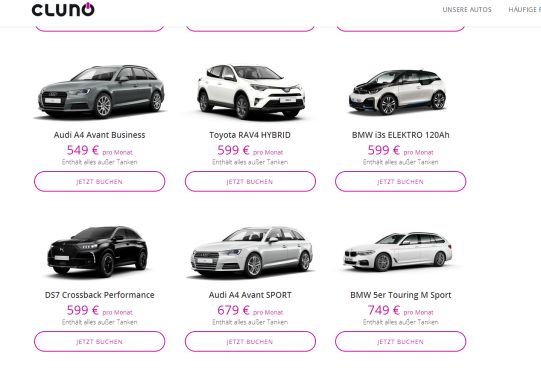The width and height of the screenshot is (541, 373).
Task: Select the title 'Audi A4 Avant Business'
Action: 99,135
